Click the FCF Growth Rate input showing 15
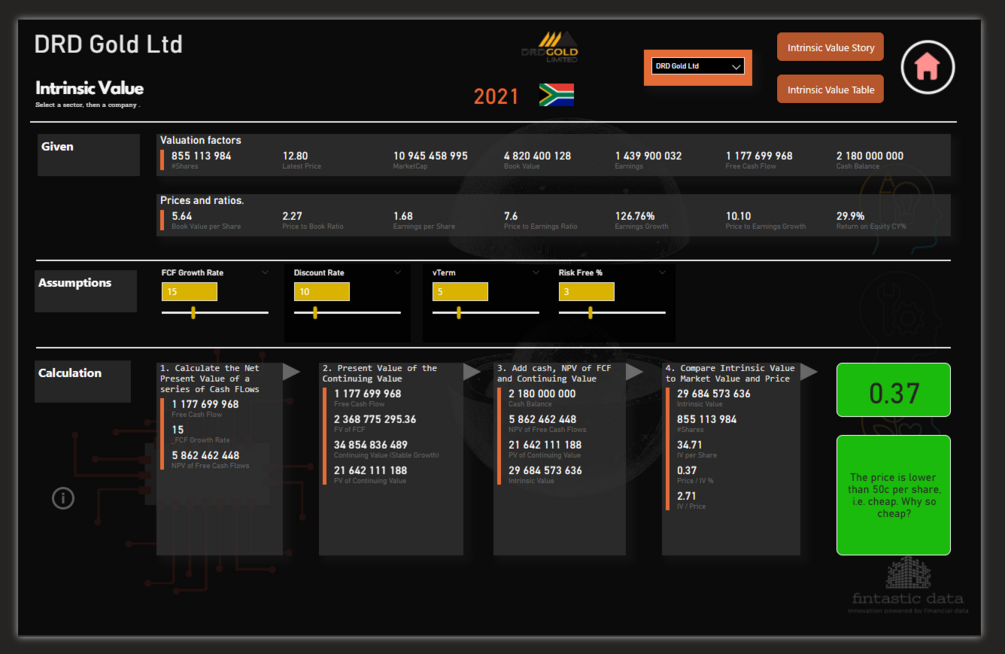1005x654 pixels. [x=189, y=292]
